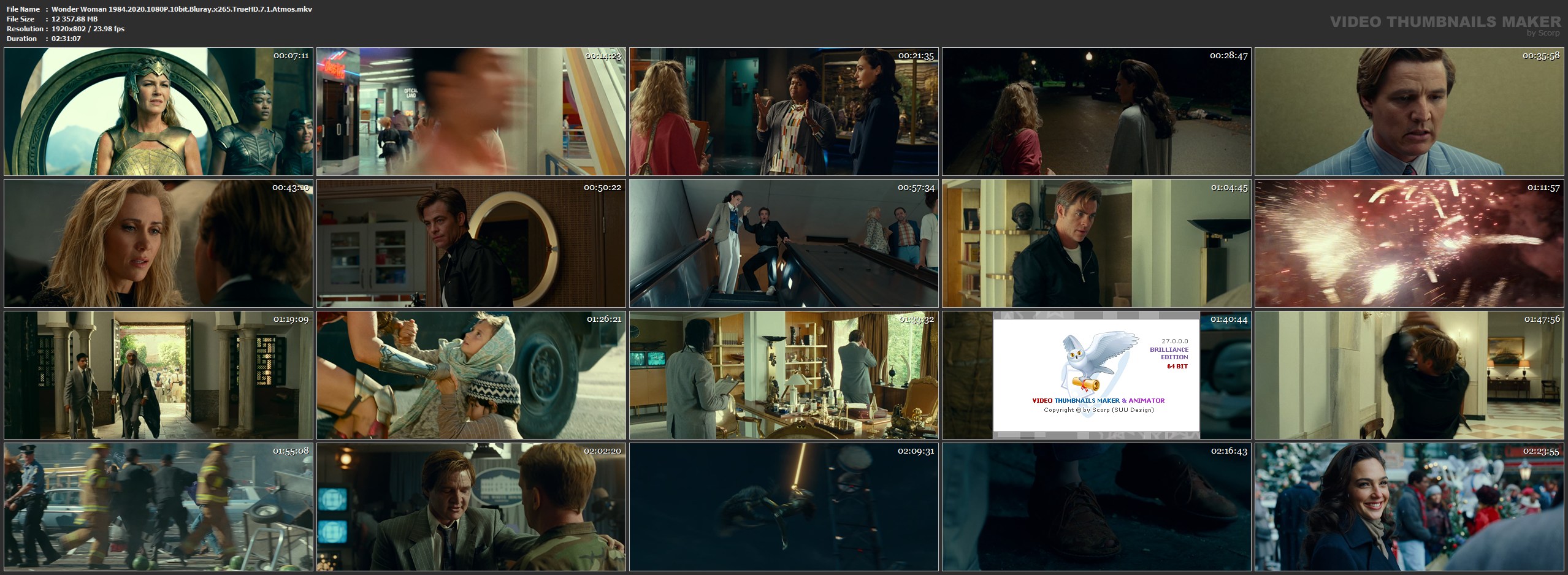Click the 02:31:07 duration value
Image resolution: width=1568 pixels, height=575 pixels.
[x=66, y=39]
